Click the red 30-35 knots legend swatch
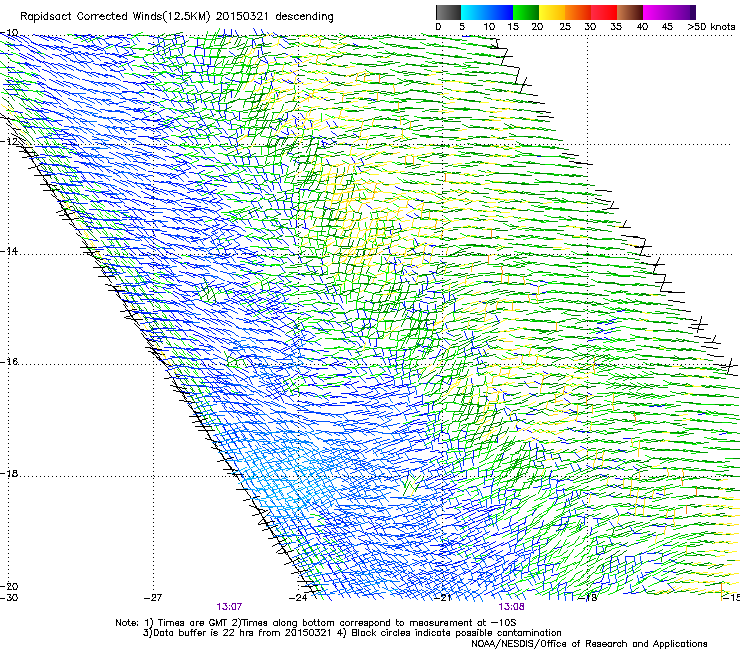Viewport: 740px width, 650px height. (604, 12)
